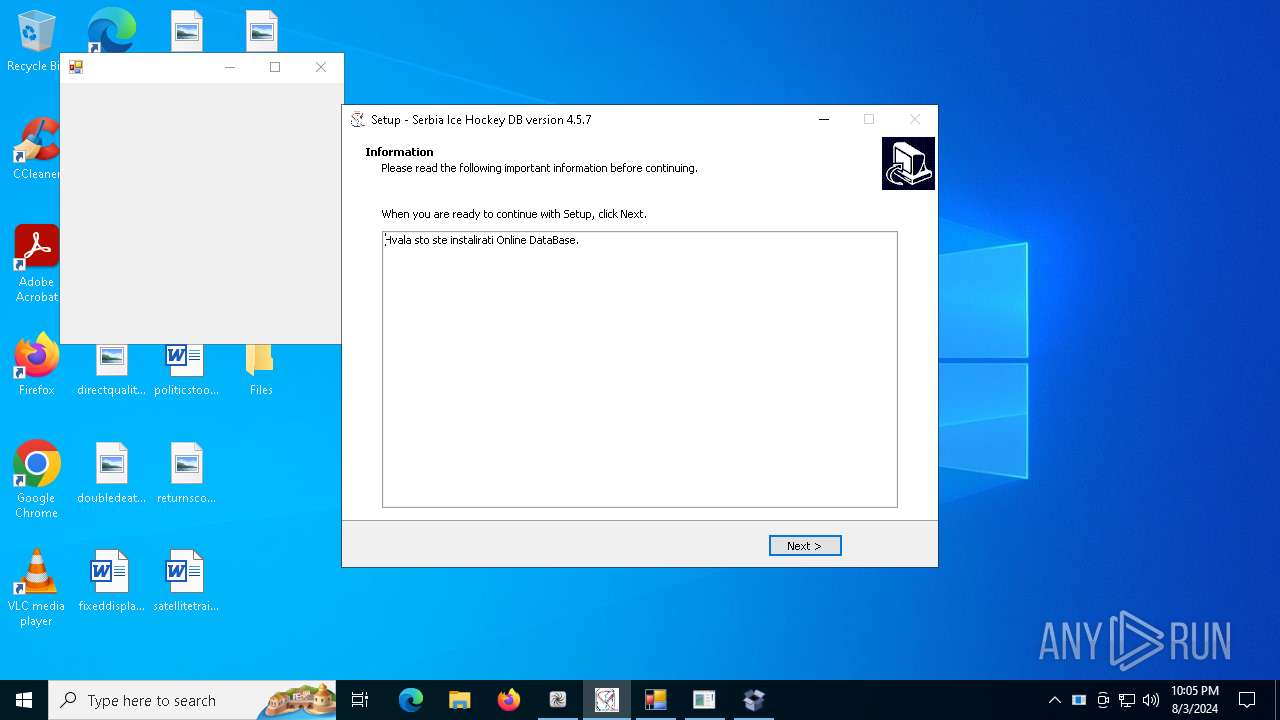The image size is (1280, 720).
Task: Open network settings from the tray
Action: (1127, 700)
